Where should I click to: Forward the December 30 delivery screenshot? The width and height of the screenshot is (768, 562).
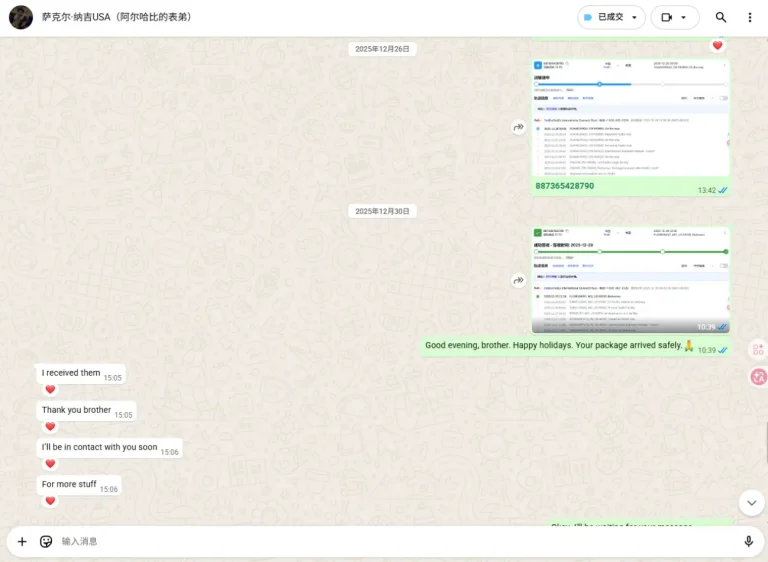coord(519,280)
